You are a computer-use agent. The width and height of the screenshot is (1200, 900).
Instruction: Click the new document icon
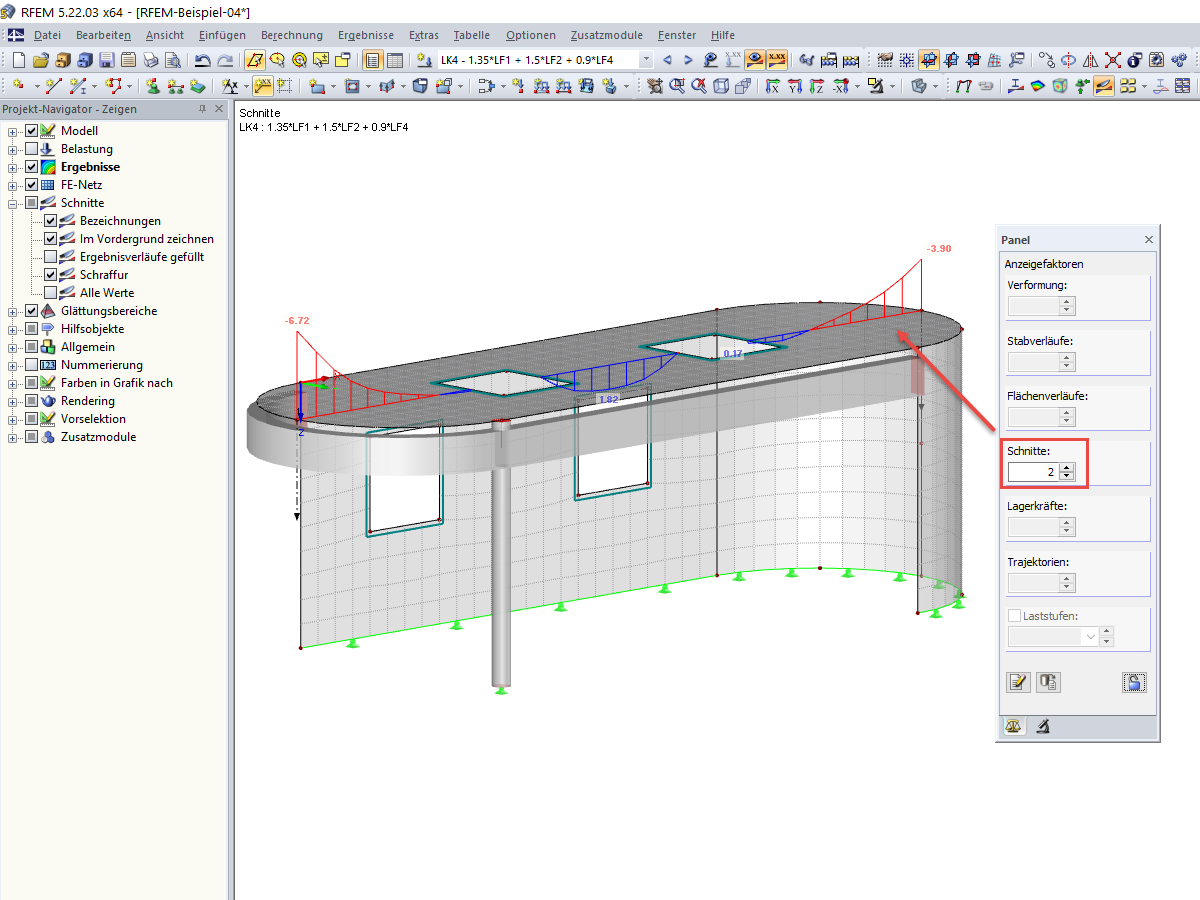18,60
